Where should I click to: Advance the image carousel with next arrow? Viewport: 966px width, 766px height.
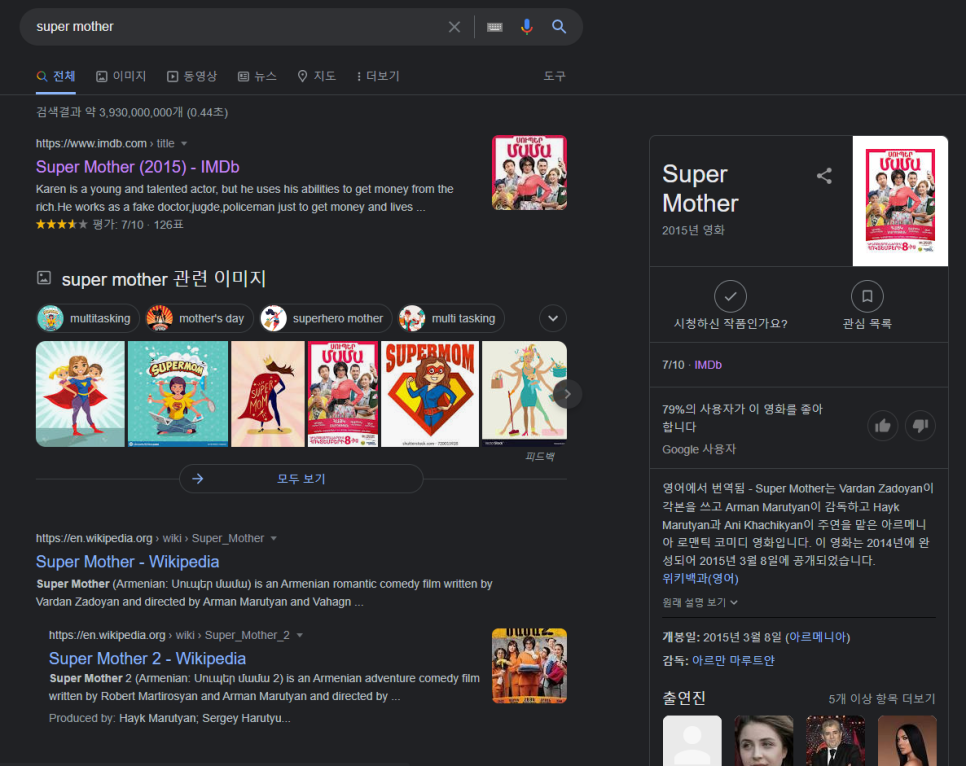[x=567, y=394]
